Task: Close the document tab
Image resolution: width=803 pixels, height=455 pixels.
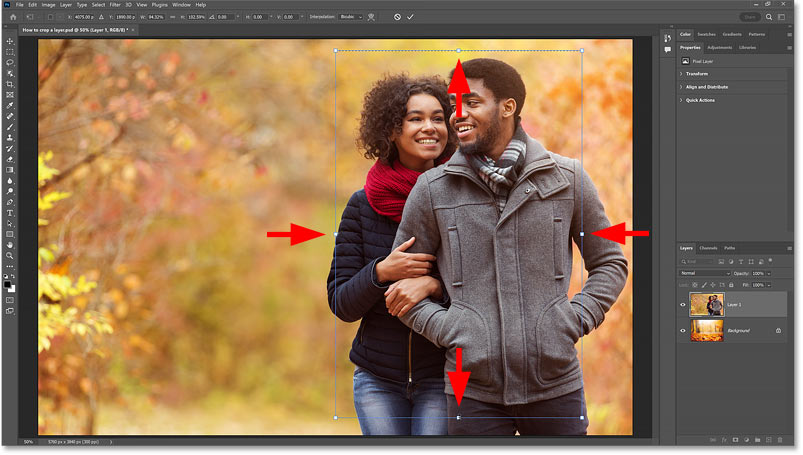Action: click(133, 30)
